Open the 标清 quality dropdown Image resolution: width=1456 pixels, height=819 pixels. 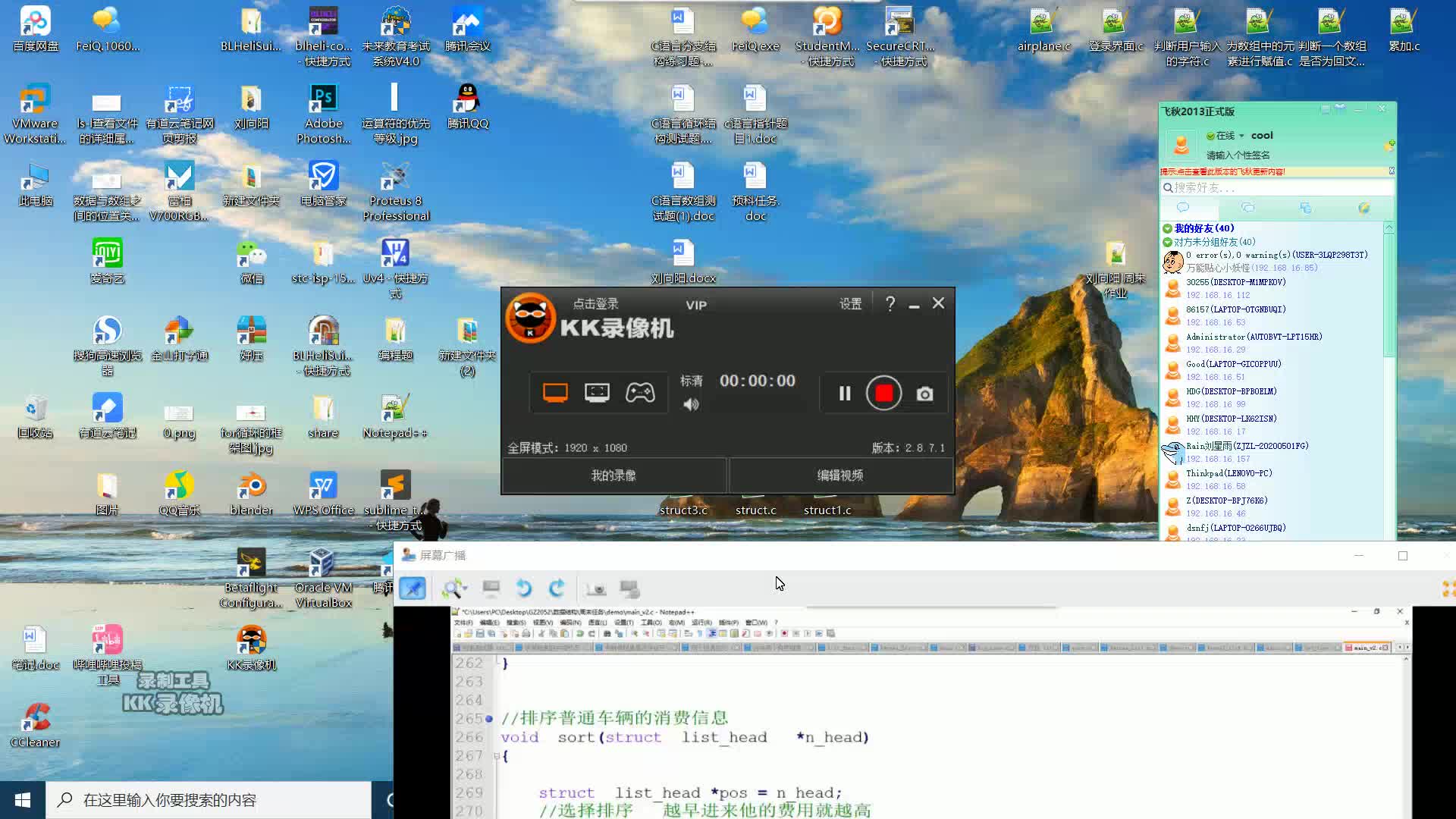click(x=692, y=381)
